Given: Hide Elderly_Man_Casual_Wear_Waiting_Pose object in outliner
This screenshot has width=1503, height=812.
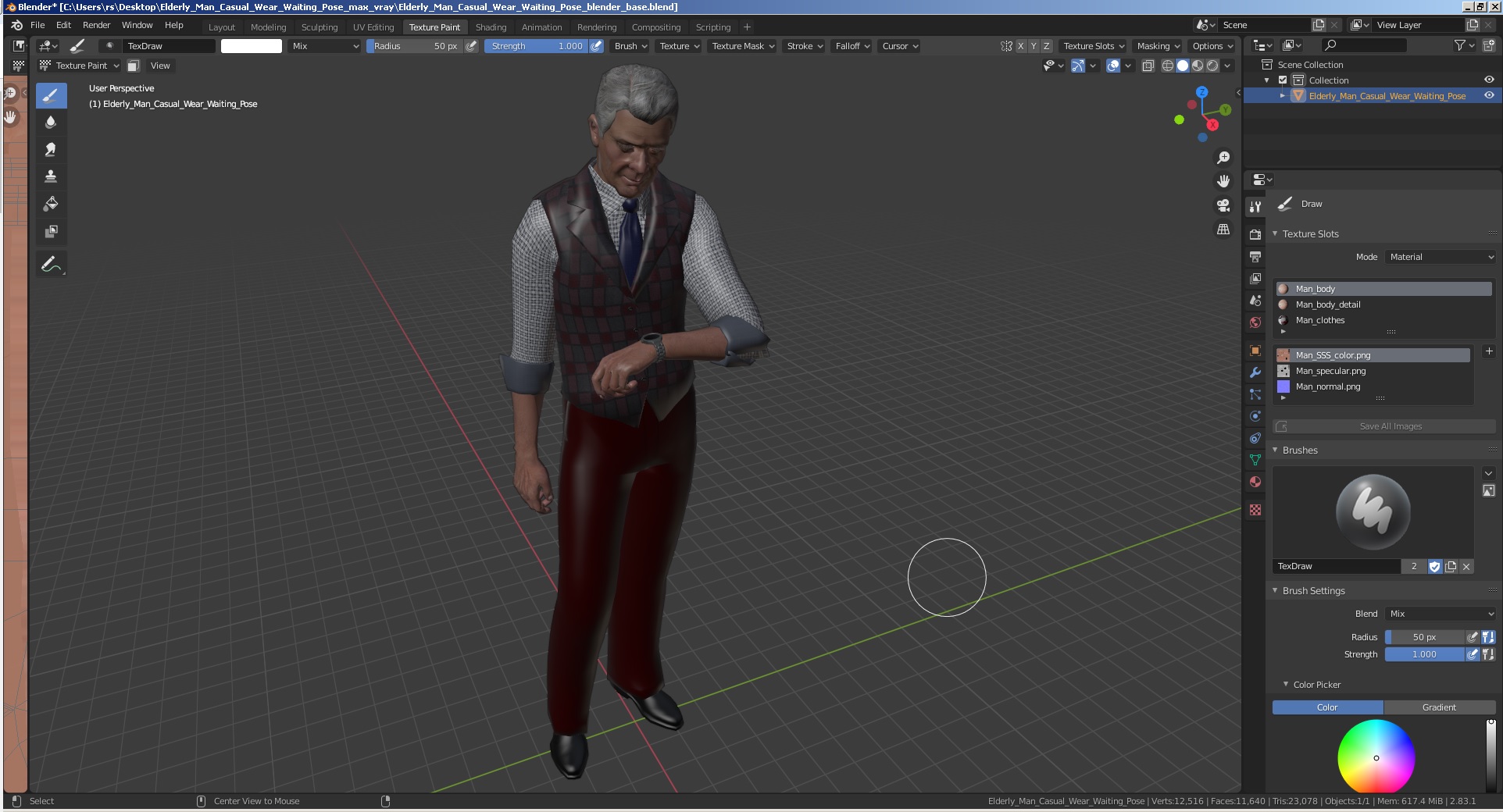Looking at the screenshot, I should click(x=1489, y=96).
